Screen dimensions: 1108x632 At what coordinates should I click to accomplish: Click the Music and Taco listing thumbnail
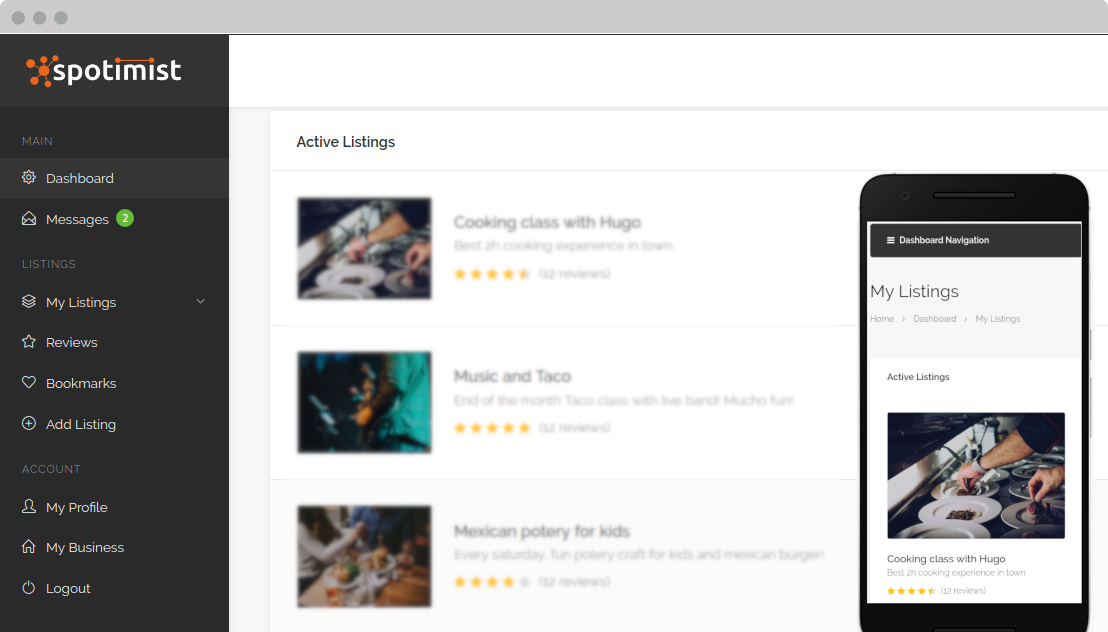click(x=364, y=402)
